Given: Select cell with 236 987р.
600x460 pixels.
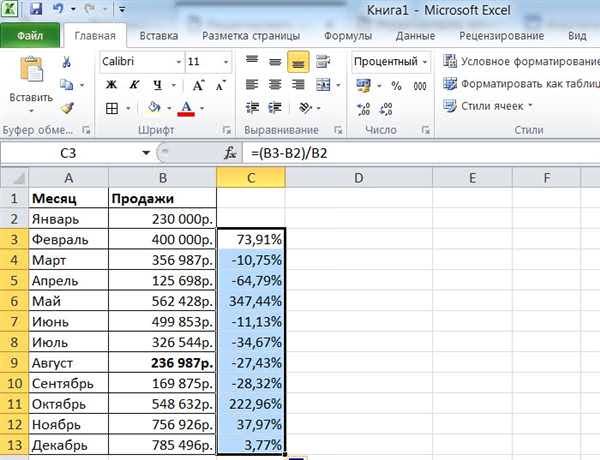Looking at the screenshot, I should tap(162, 362).
